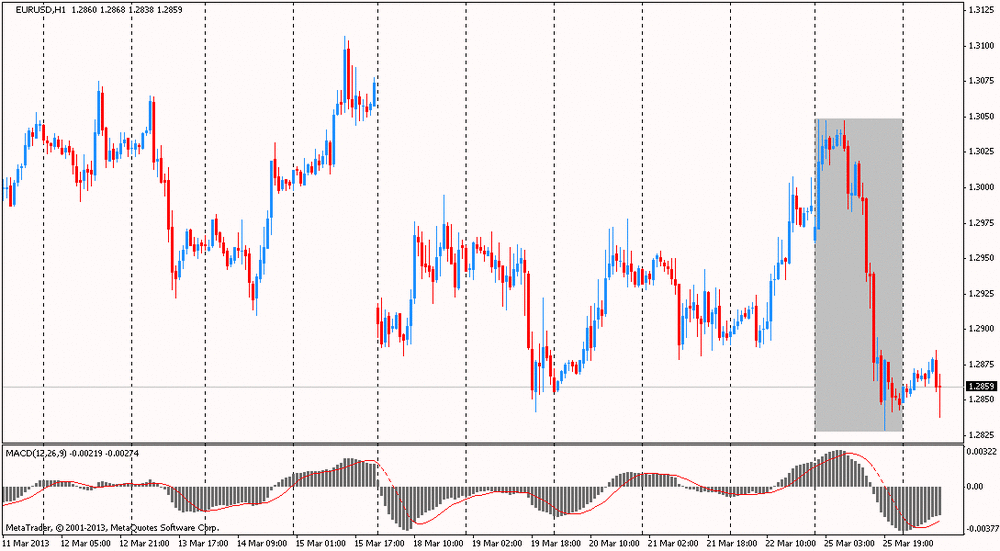This screenshot has height=551, width=1000.
Task: Click the 15 Mar 01:00 time label
Action: (x=322, y=544)
